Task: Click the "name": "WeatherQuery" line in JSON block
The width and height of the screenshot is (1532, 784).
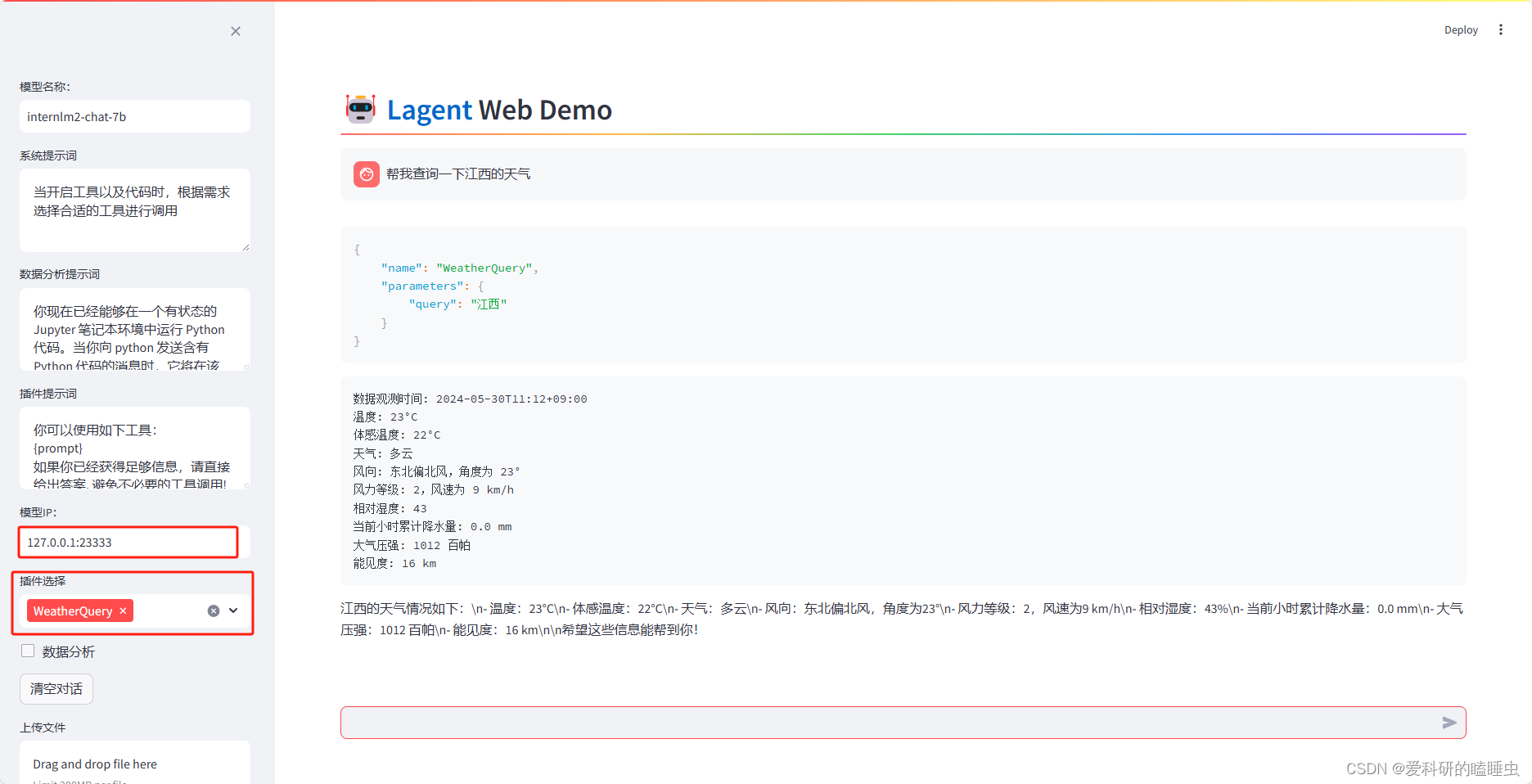Action: click(x=460, y=268)
